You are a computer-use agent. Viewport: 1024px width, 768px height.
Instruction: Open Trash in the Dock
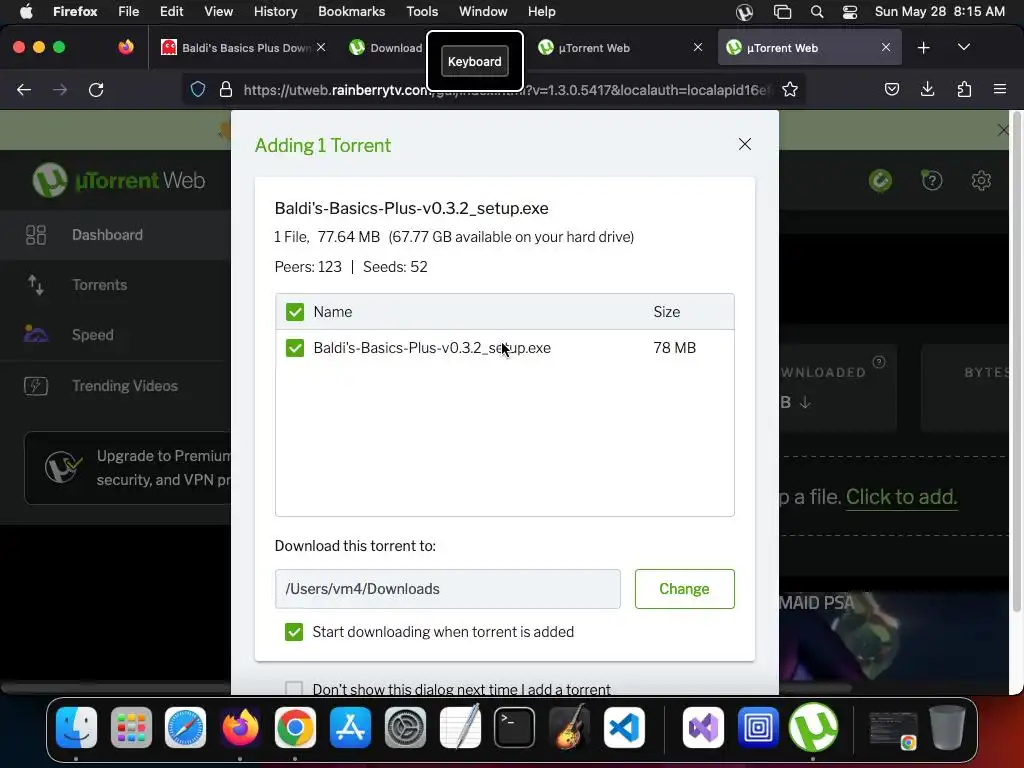[948, 728]
